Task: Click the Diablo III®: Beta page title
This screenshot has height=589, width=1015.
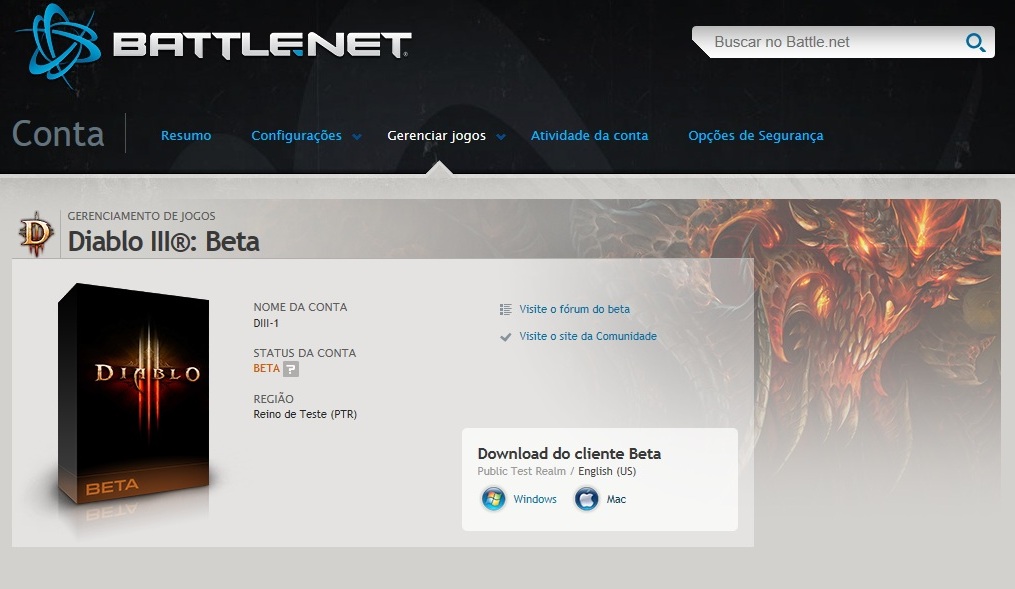Action: (x=164, y=241)
